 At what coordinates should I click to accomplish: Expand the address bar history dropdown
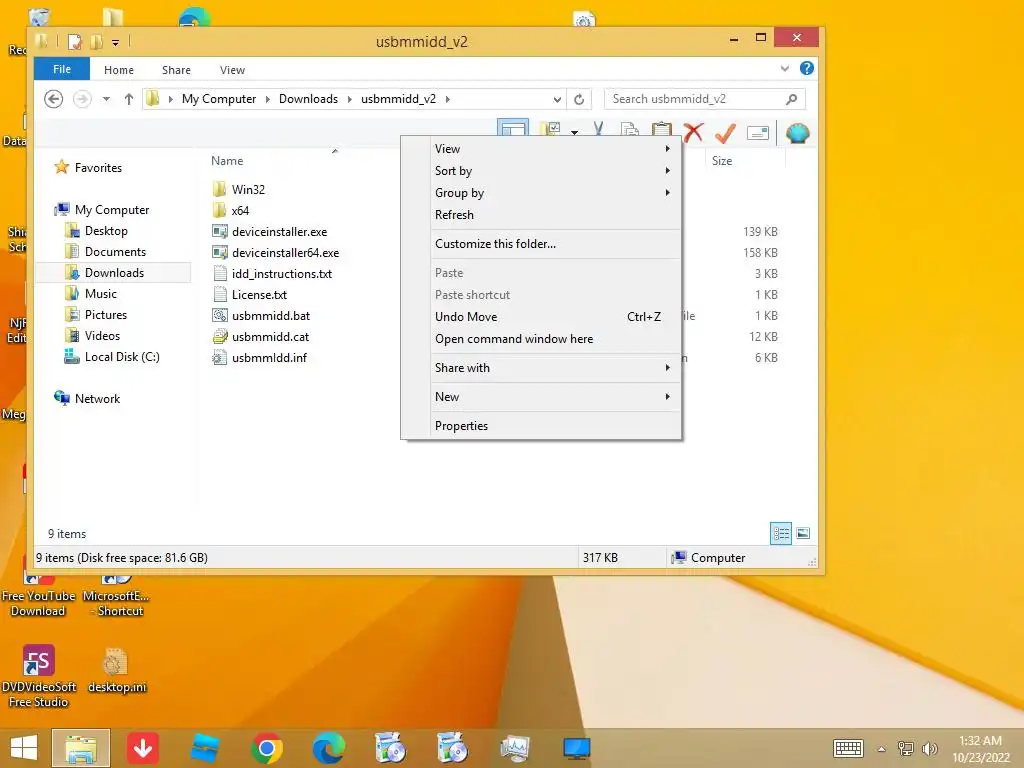point(557,99)
